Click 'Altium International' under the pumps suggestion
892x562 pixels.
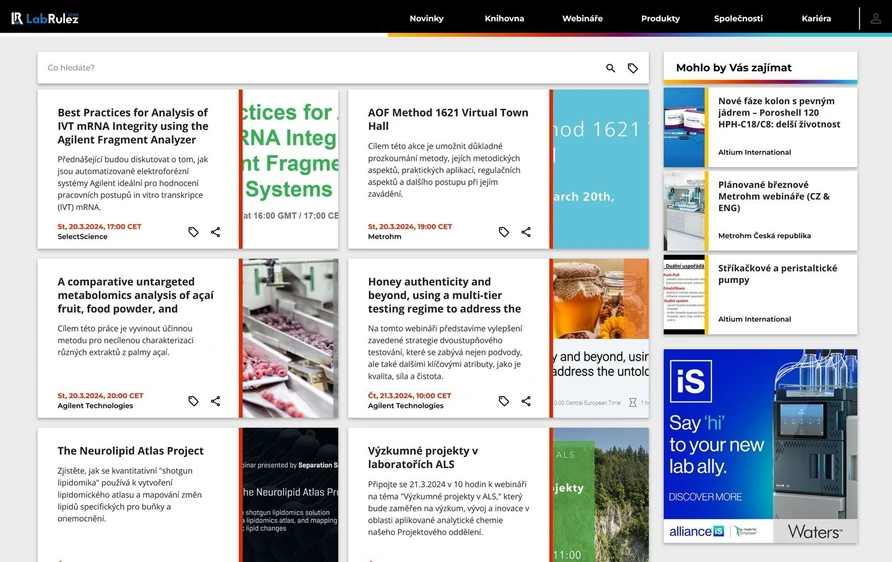point(754,319)
